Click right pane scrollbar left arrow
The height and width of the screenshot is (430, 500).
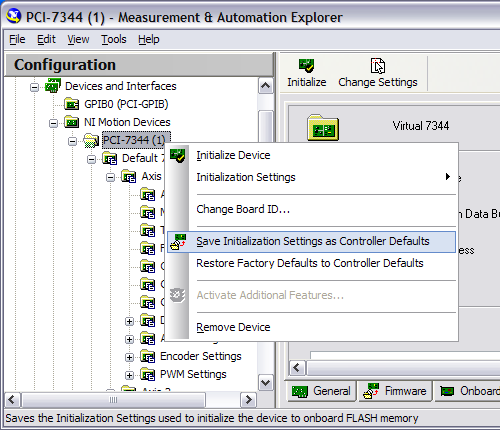point(297,368)
